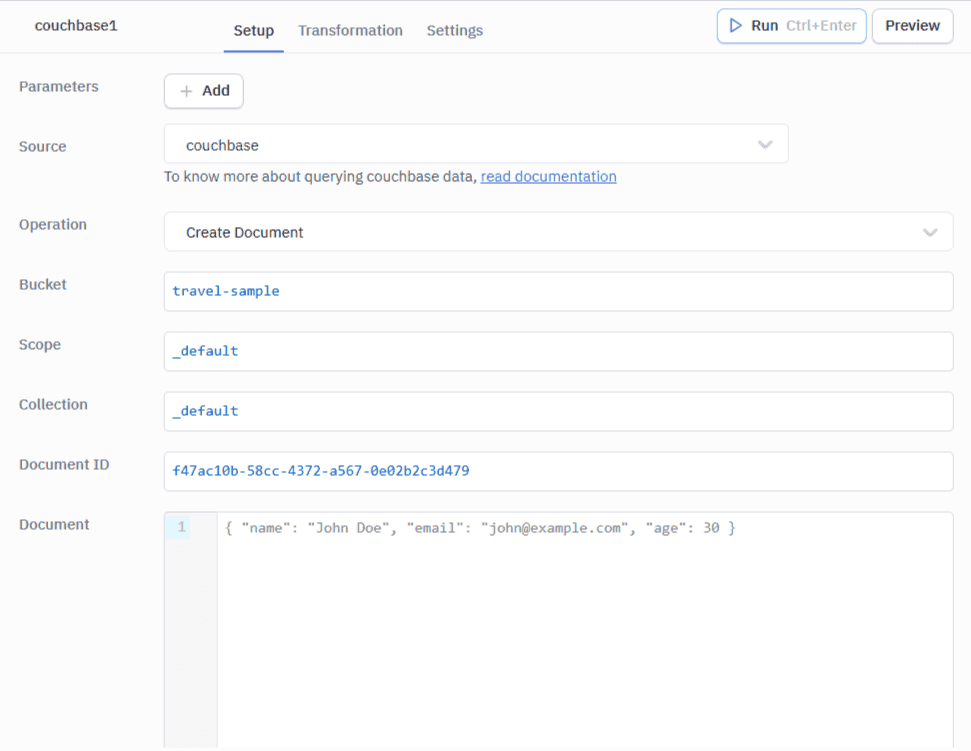Expand the Source dropdown chevron

[765, 145]
